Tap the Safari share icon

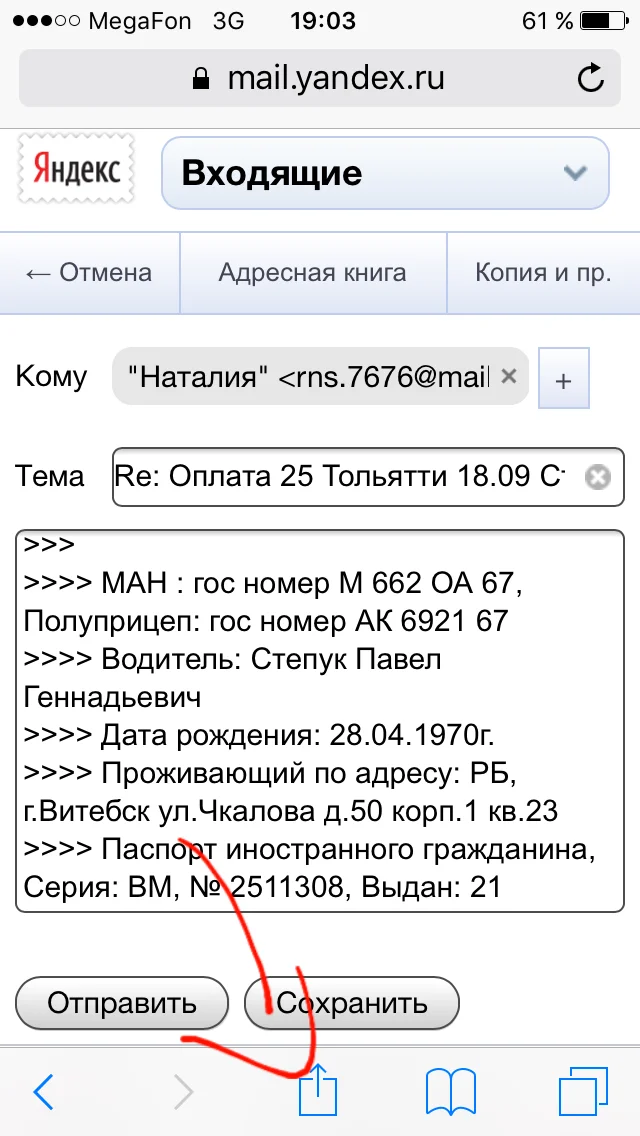coord(318,1092)
